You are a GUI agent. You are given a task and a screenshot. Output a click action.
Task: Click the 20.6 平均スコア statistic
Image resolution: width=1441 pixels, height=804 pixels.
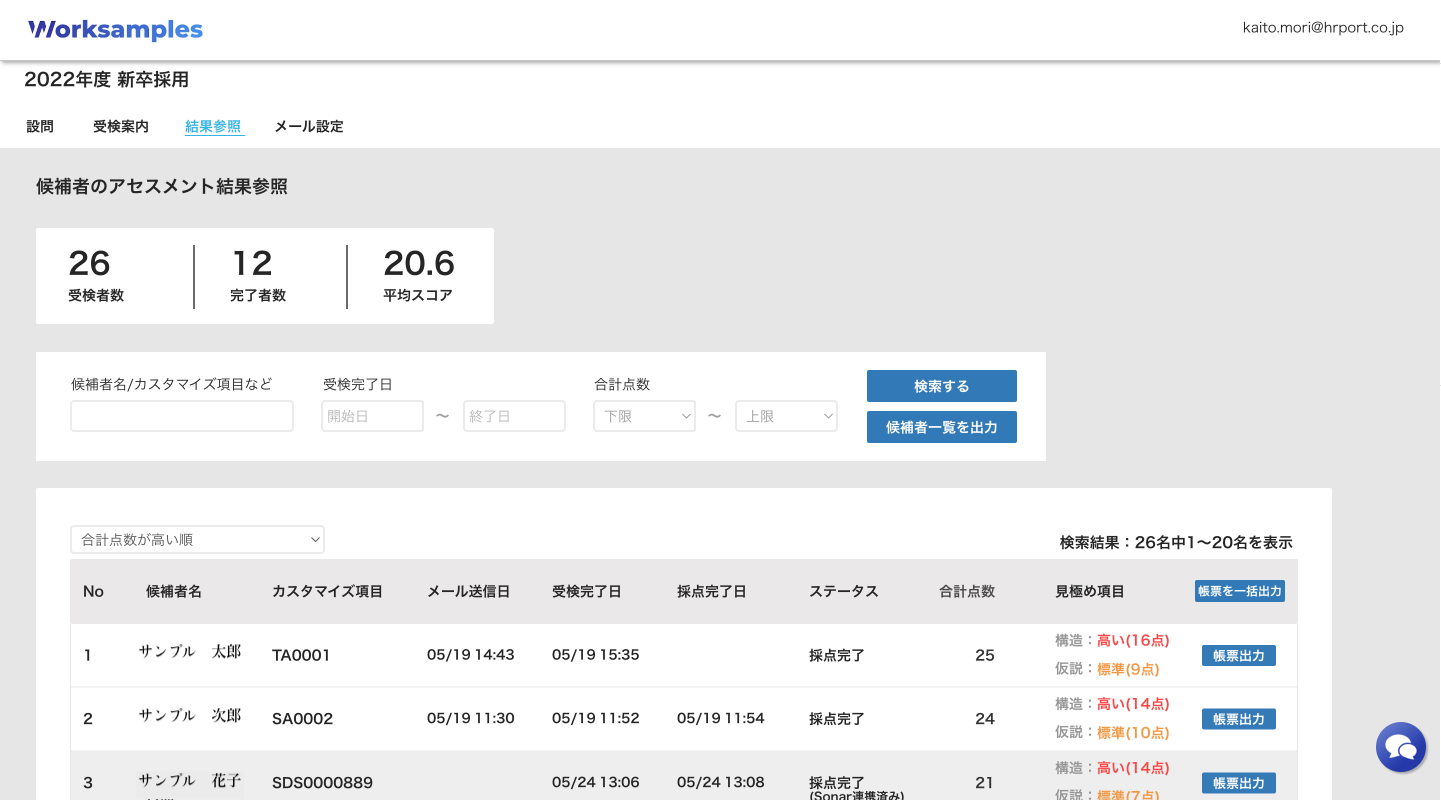coord(419,275)
